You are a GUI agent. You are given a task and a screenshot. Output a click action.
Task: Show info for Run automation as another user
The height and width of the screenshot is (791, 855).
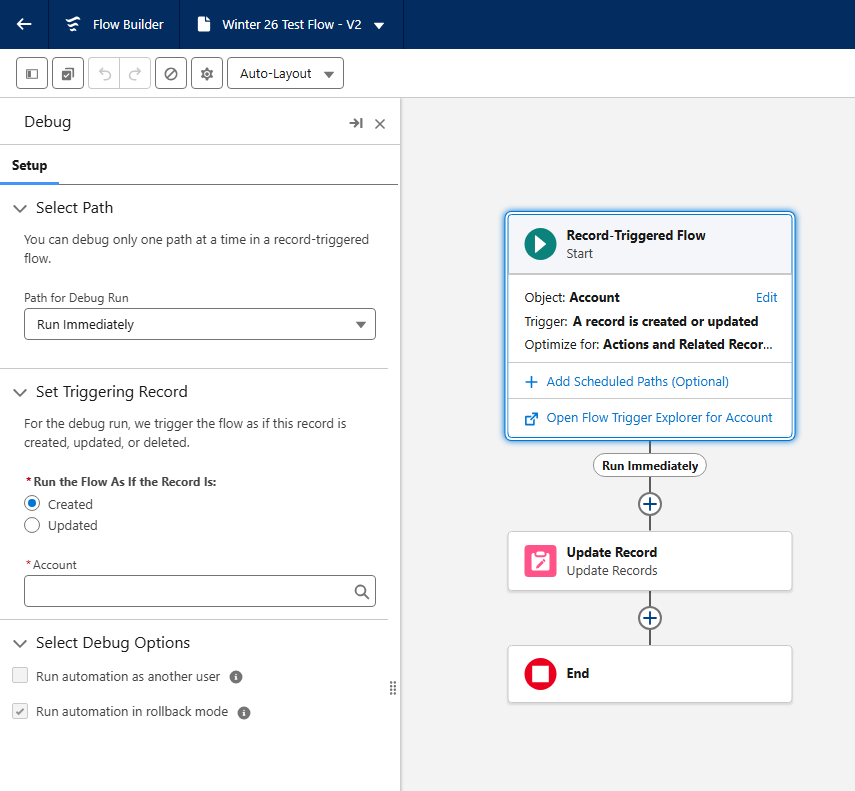pyautogui.click(x=236, y=677)
